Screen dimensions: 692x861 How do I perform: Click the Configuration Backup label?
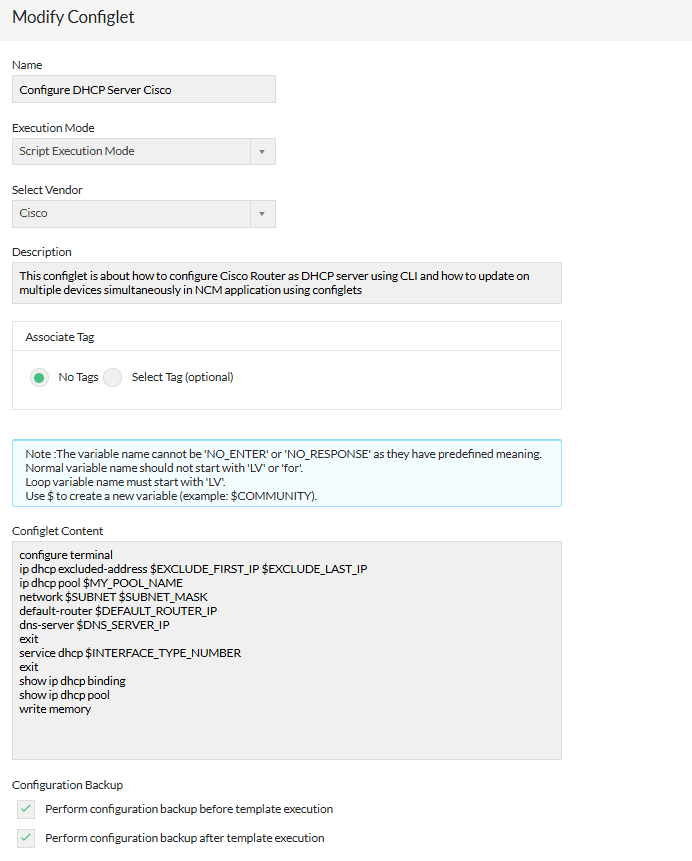67,784
